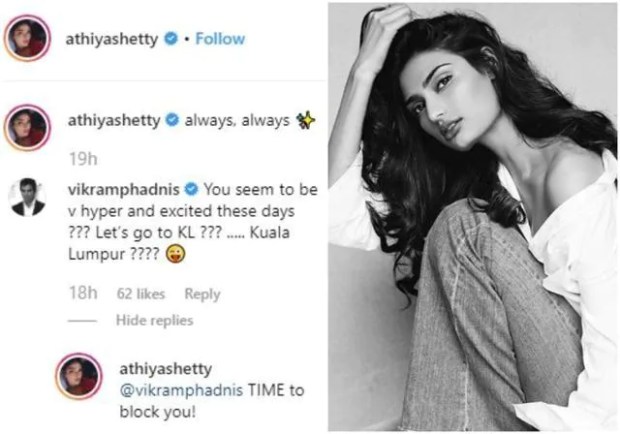Viewport: 620px width, 434px height.
Task: Collapse thread with Hide replies
Action: coord(154,320)
